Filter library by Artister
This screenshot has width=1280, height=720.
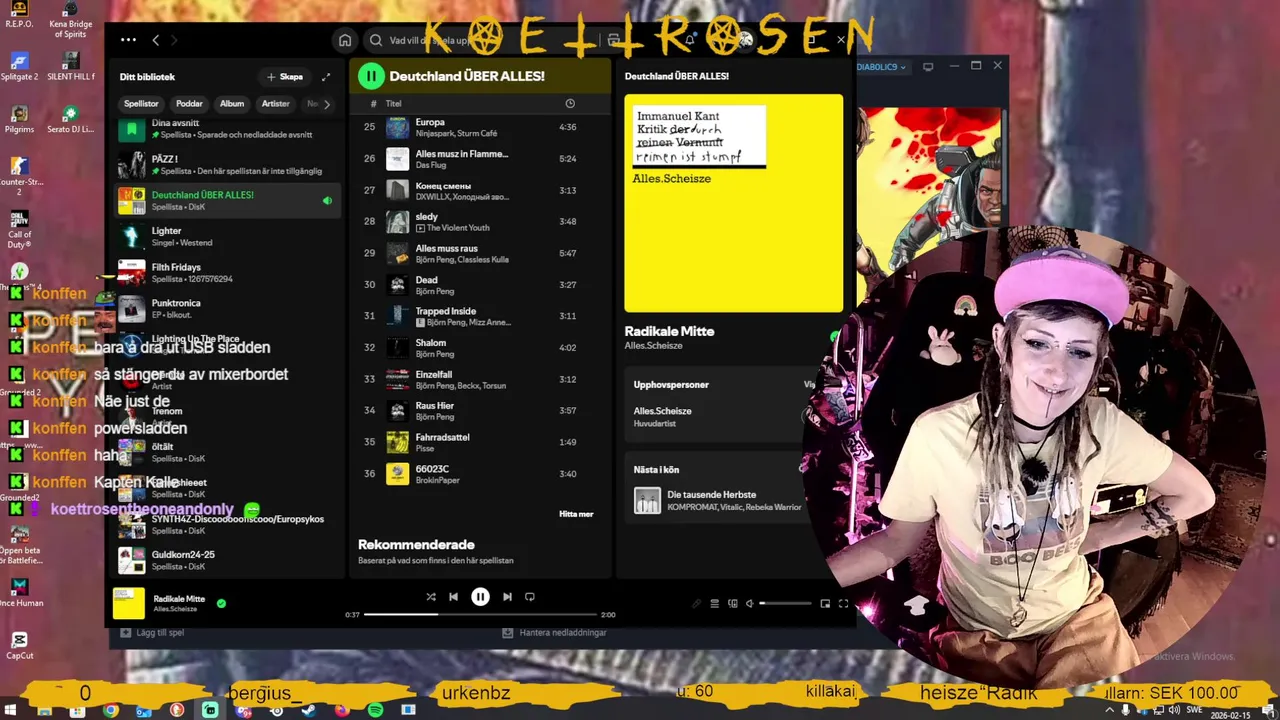coord(275,104)
